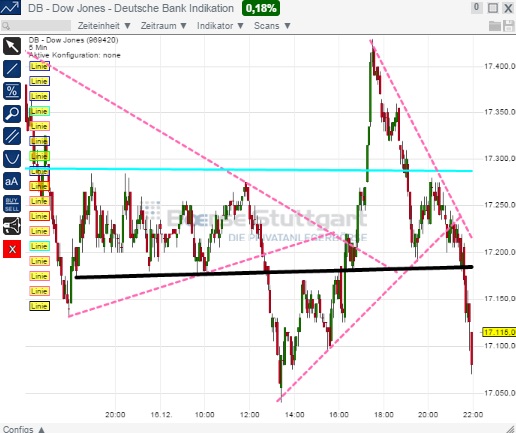This screenshot has width=516, height=433.
Task: Click the red X delete drawings button
Action: 12,249
